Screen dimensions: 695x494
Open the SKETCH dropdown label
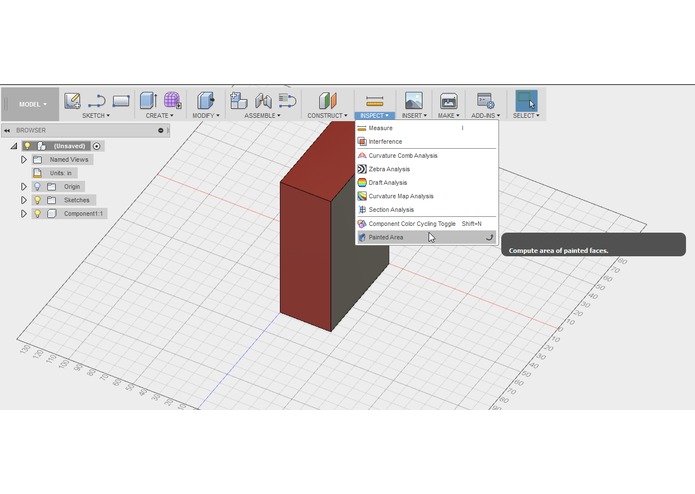(96, 116)
